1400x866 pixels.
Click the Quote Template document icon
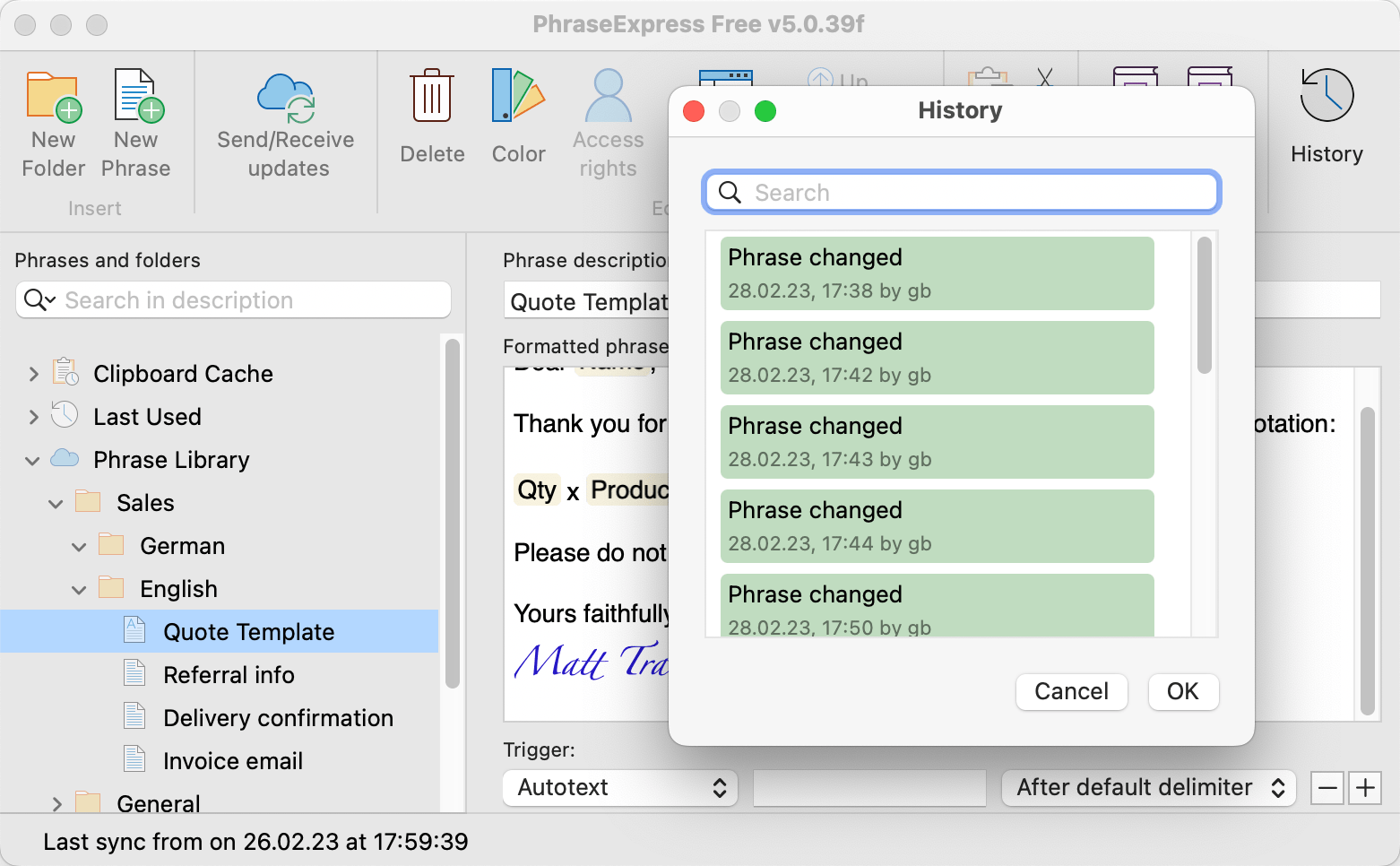(134, 630)
